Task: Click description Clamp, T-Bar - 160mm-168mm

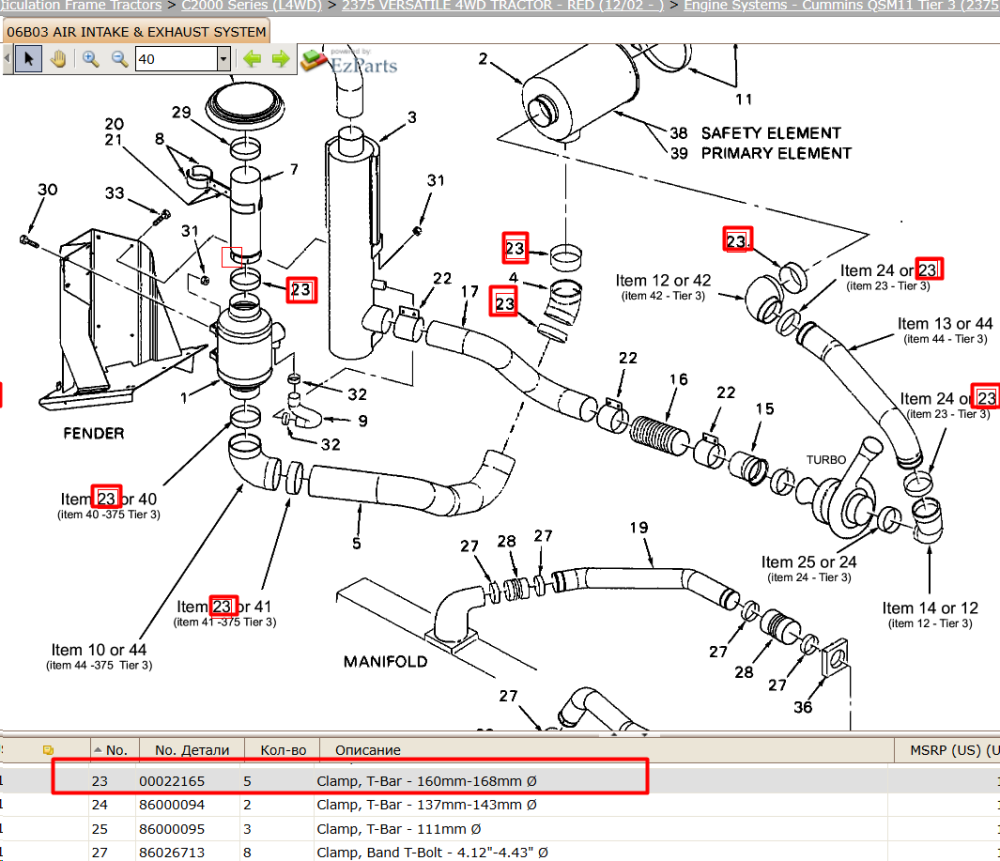Action: click(x=427, y=781)
